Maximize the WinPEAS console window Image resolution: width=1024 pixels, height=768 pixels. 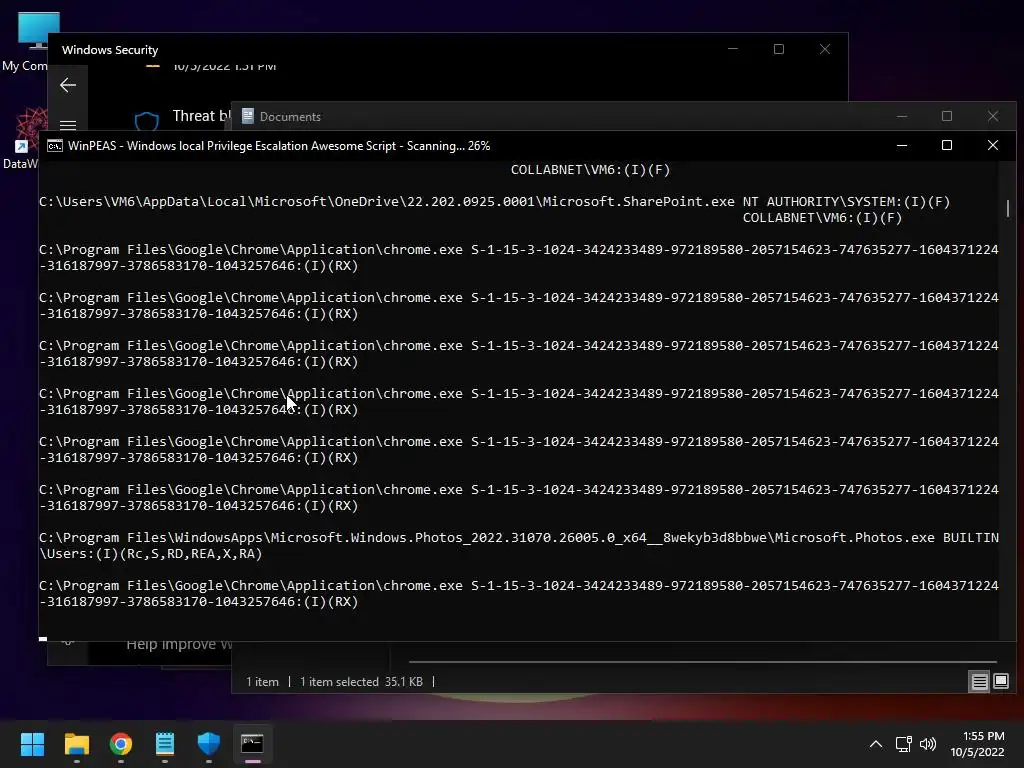point(947,146)
